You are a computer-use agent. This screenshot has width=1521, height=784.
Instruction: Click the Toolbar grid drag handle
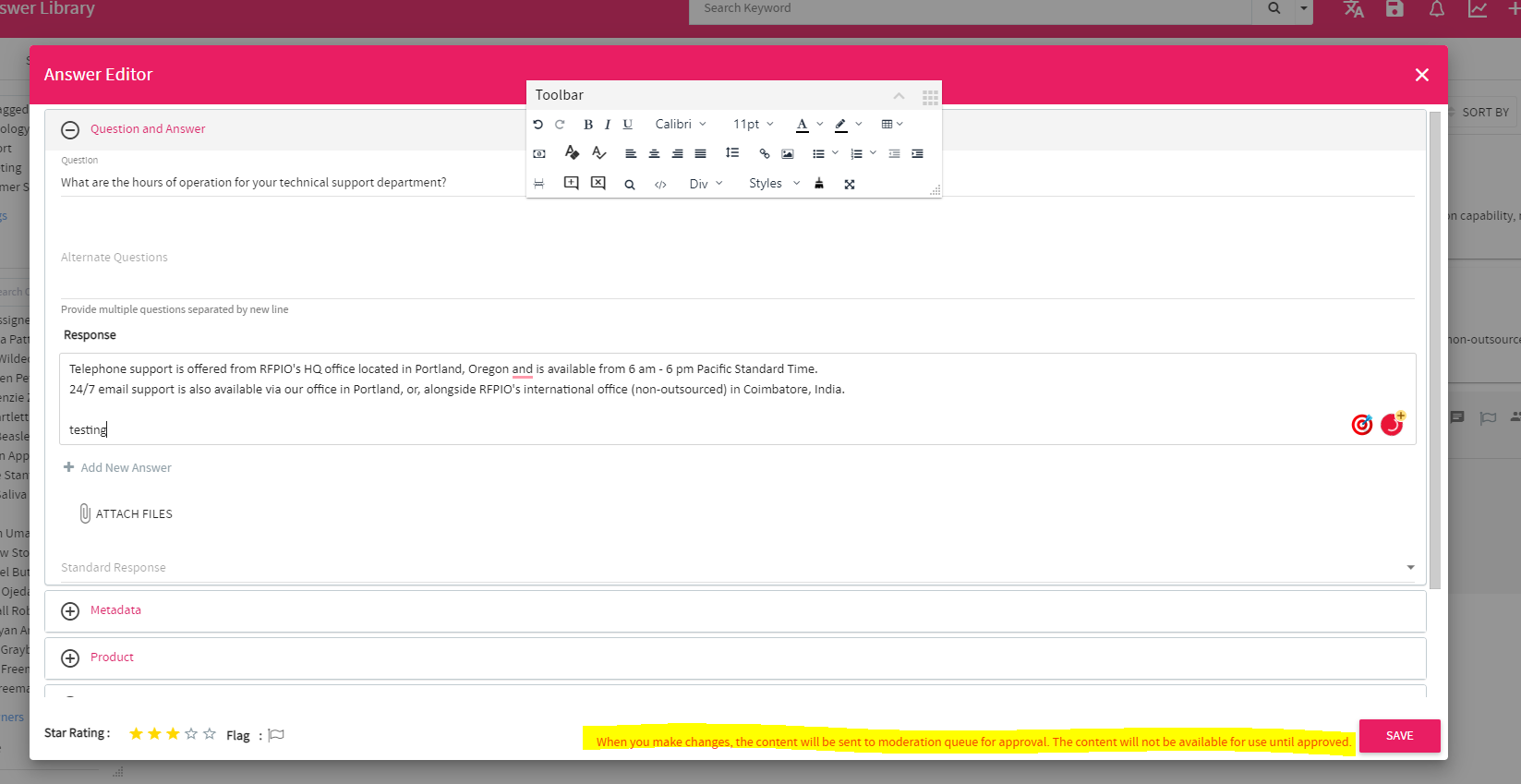[930, 97]
